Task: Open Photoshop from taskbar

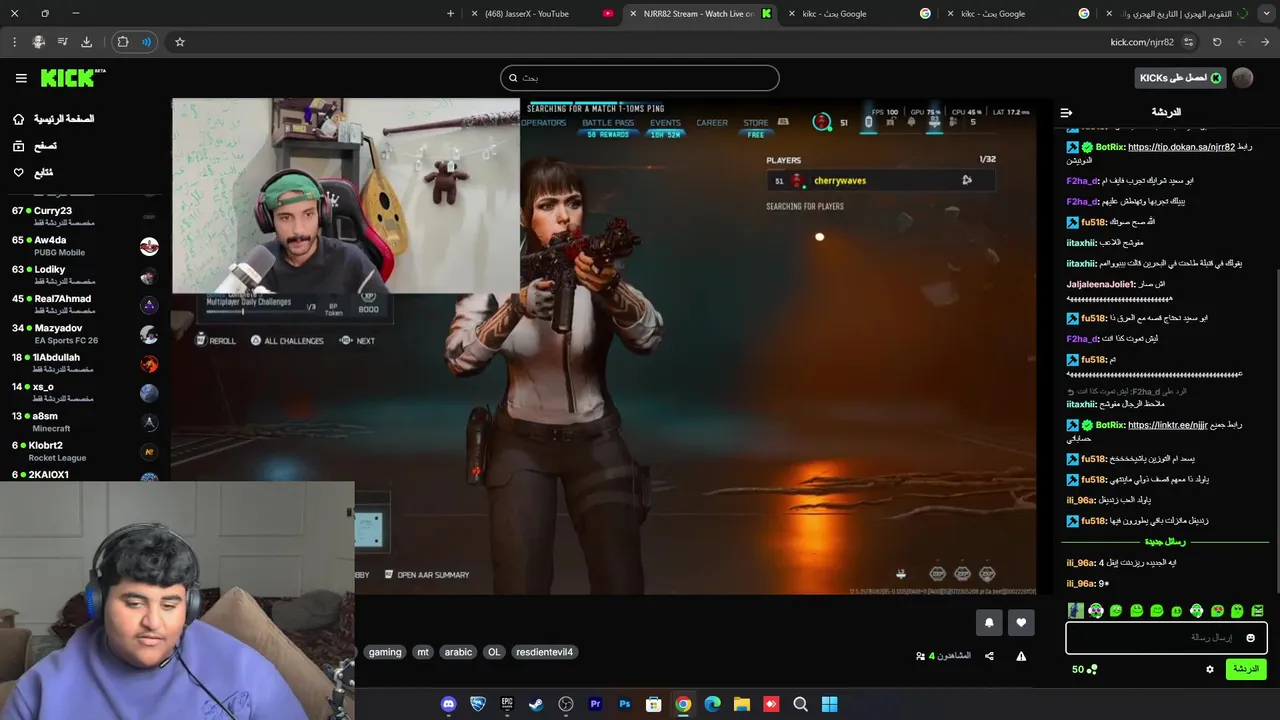Action: (624, 704)
